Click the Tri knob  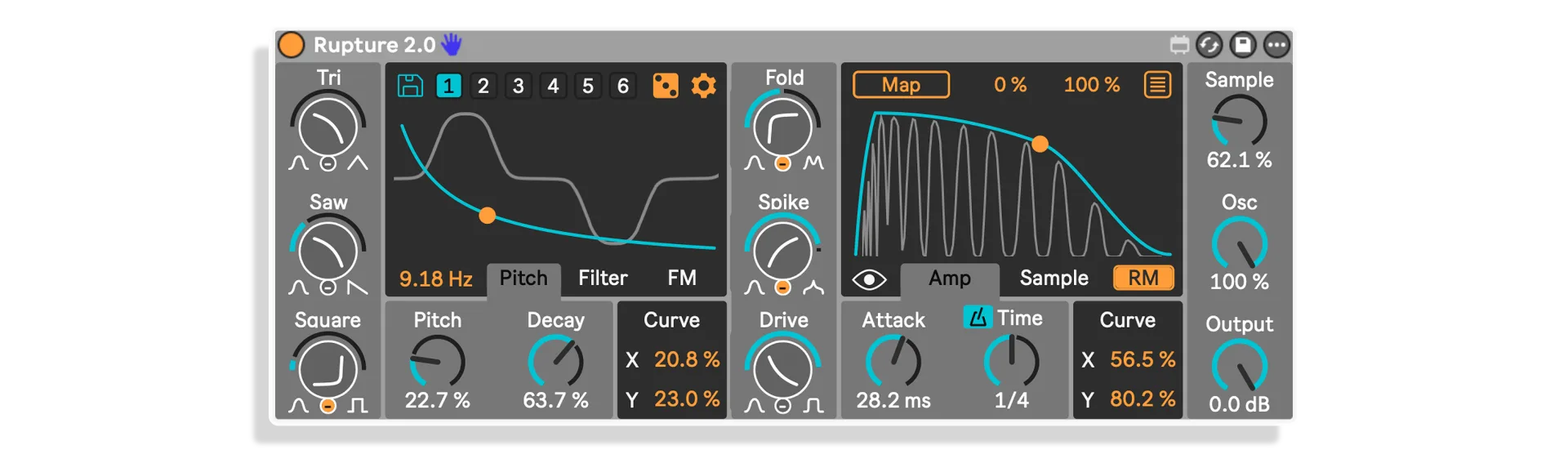click(x=327, y=127)
